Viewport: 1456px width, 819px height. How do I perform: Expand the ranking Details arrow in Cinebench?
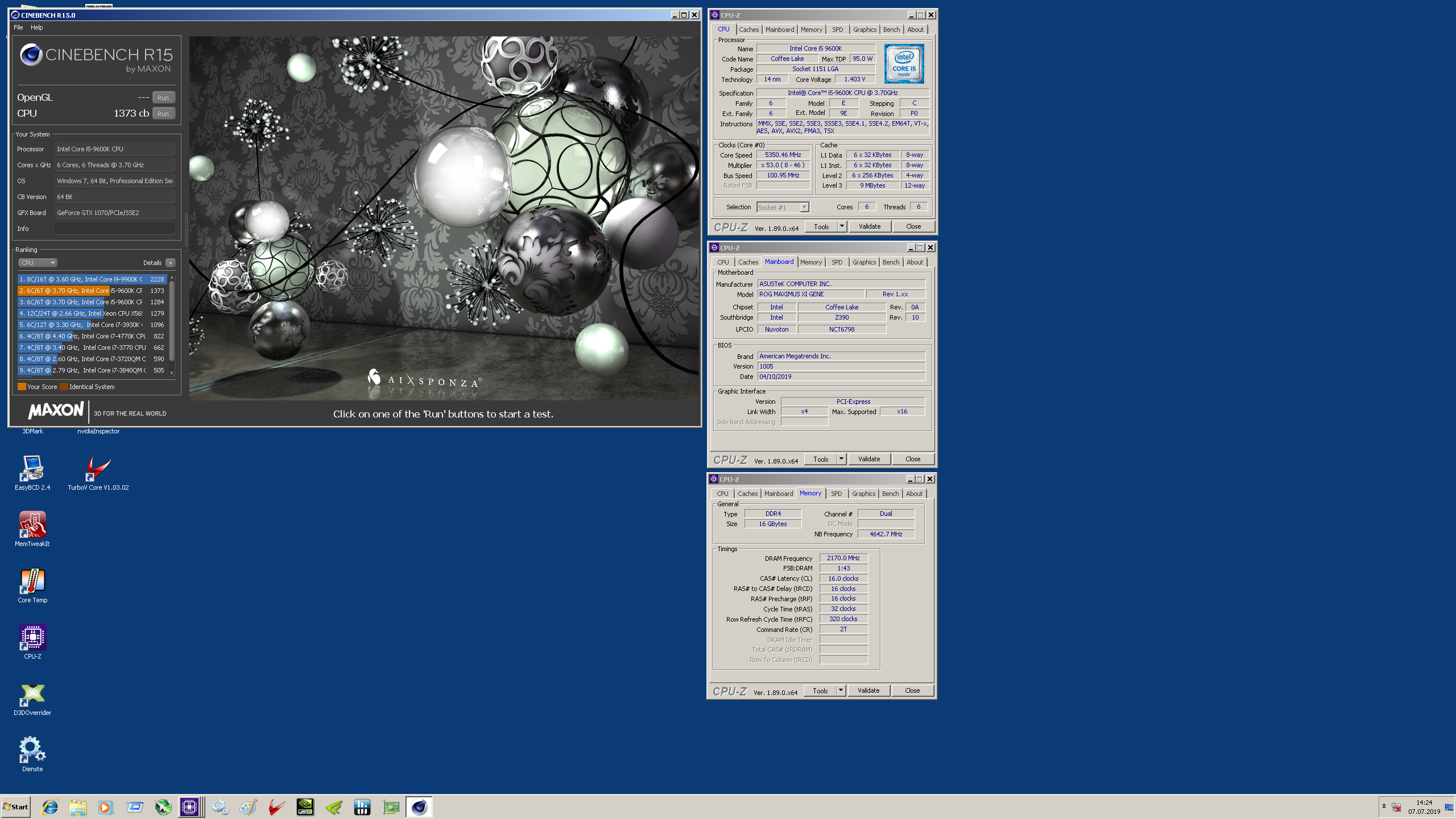(x=170, y=263)
